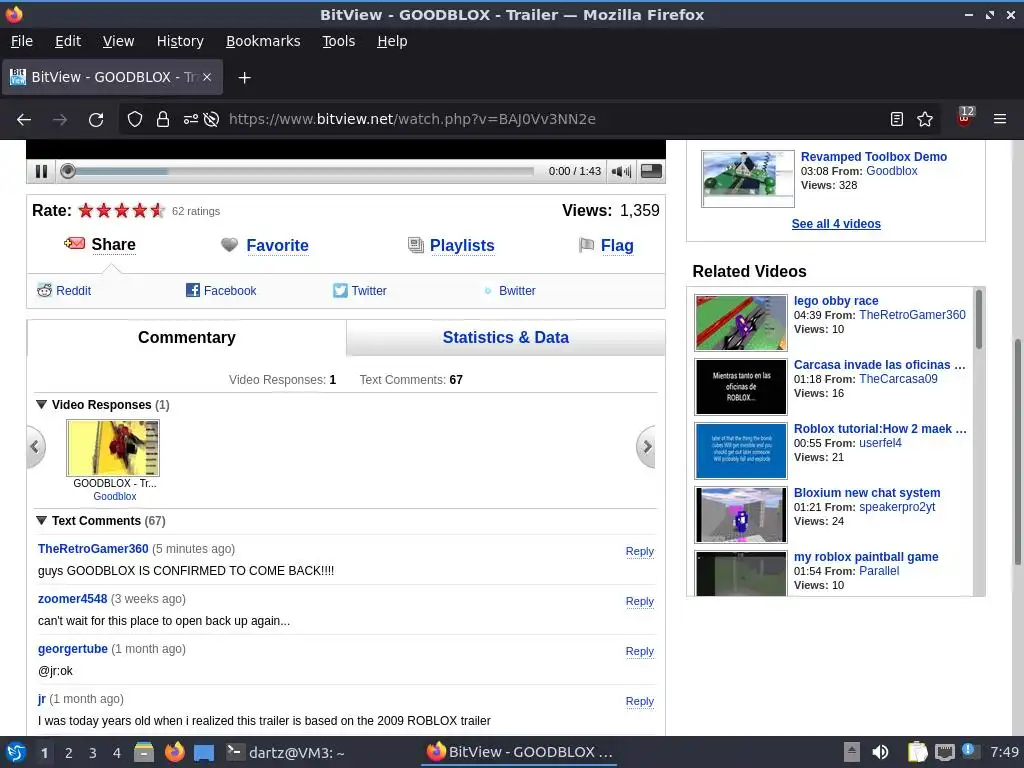Click See all 4 videos link

coord(836,224)
